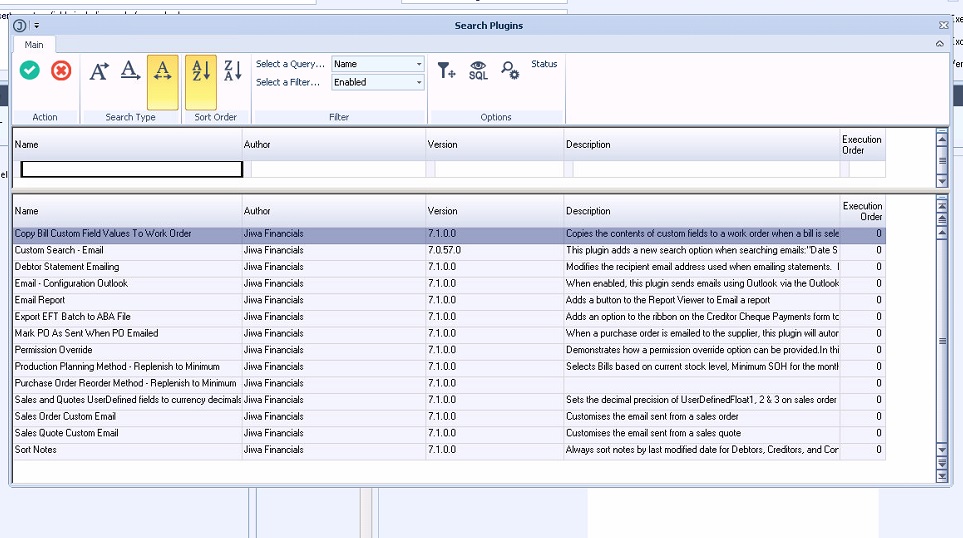Open the view SQL eye icon
Viewport: 963px width, 538px height.
(x=478, y=70)
